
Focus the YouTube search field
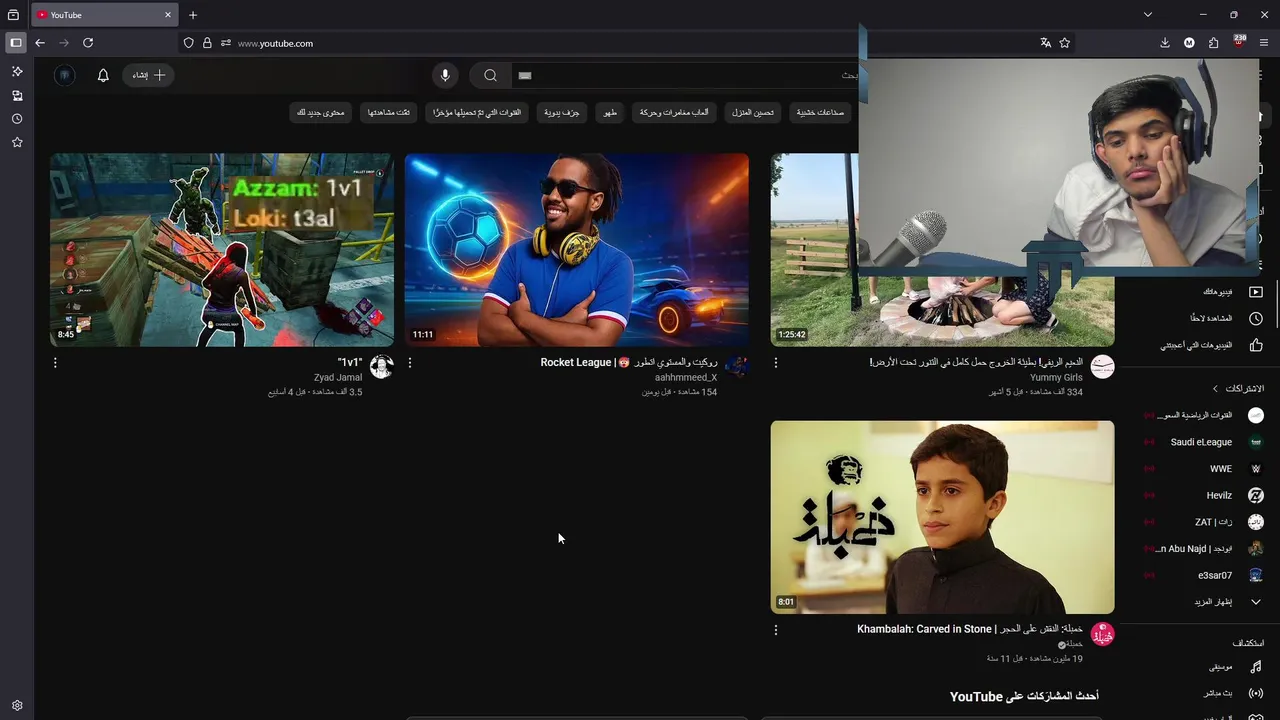pos(685,75)
